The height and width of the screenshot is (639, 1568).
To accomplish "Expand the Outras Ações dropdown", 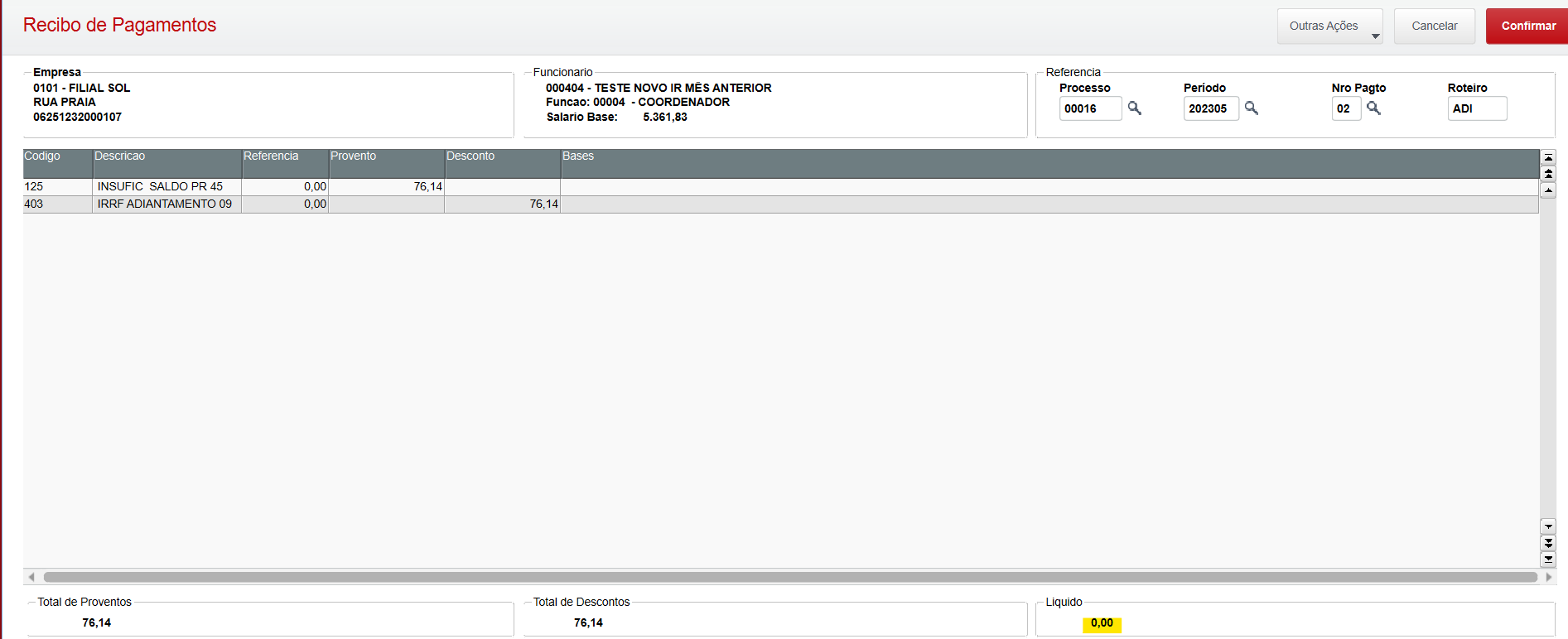I will pyautogui.click(x=1330, y=26).
